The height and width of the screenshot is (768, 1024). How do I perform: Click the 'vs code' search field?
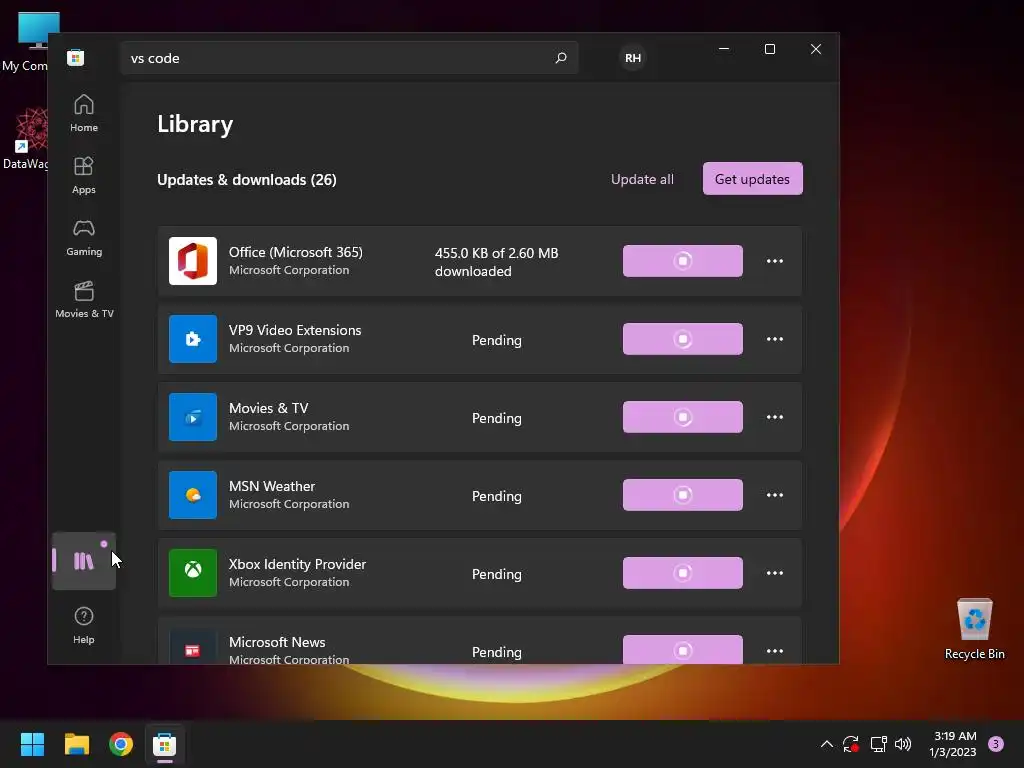click(x=349, y=58)
